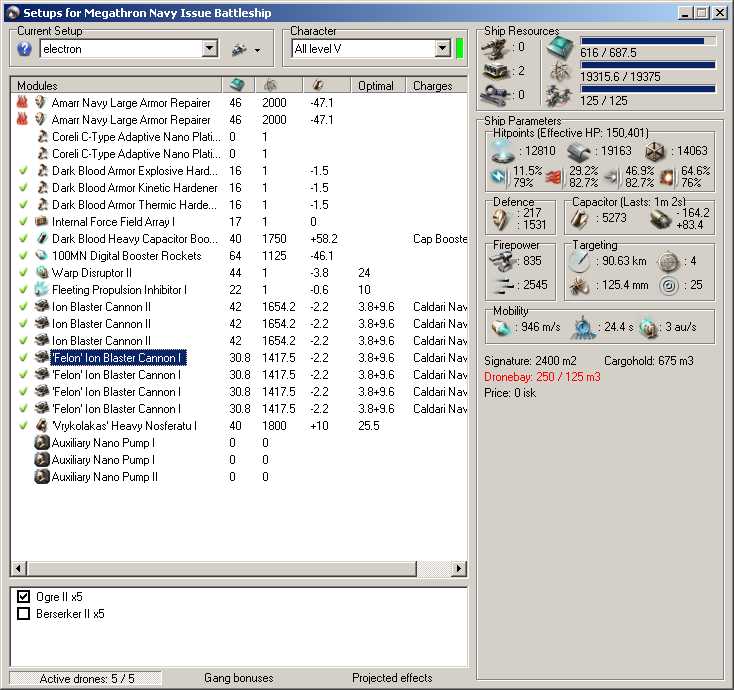Image resolution: width=734 pixels, height=690 pixels.
Task: Open the Character dropdown showing All level V
Action: pyautogui.click(x=442, y=48)
